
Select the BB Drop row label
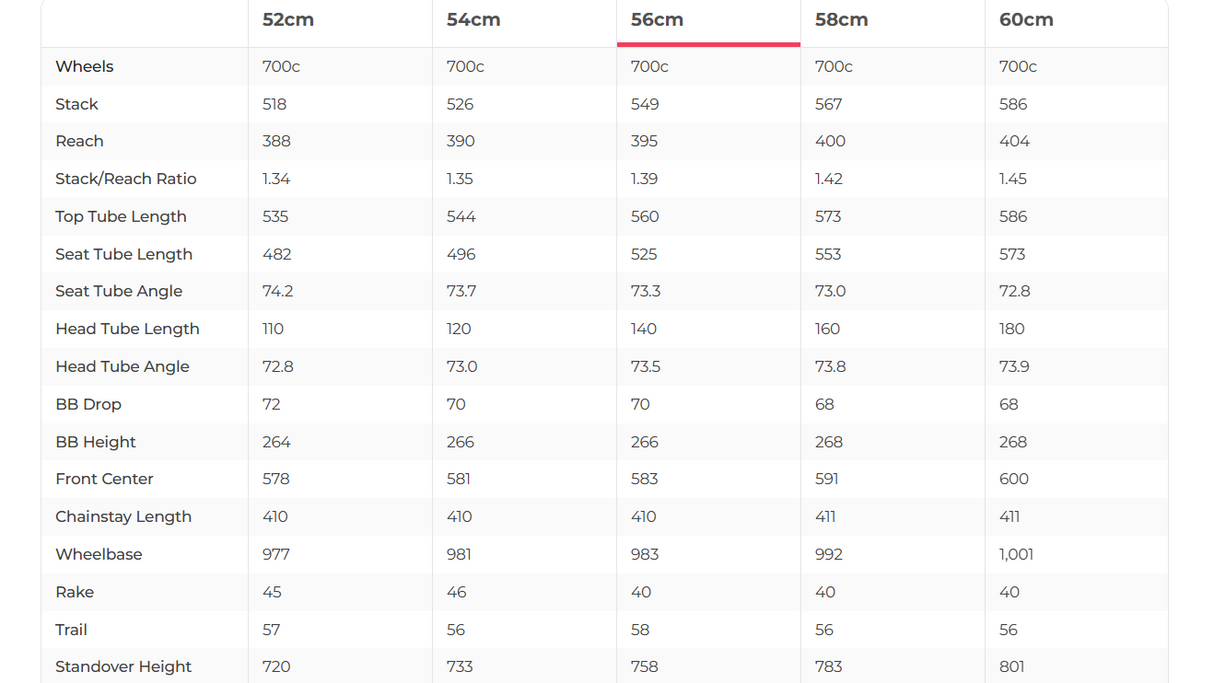(88, 405)
